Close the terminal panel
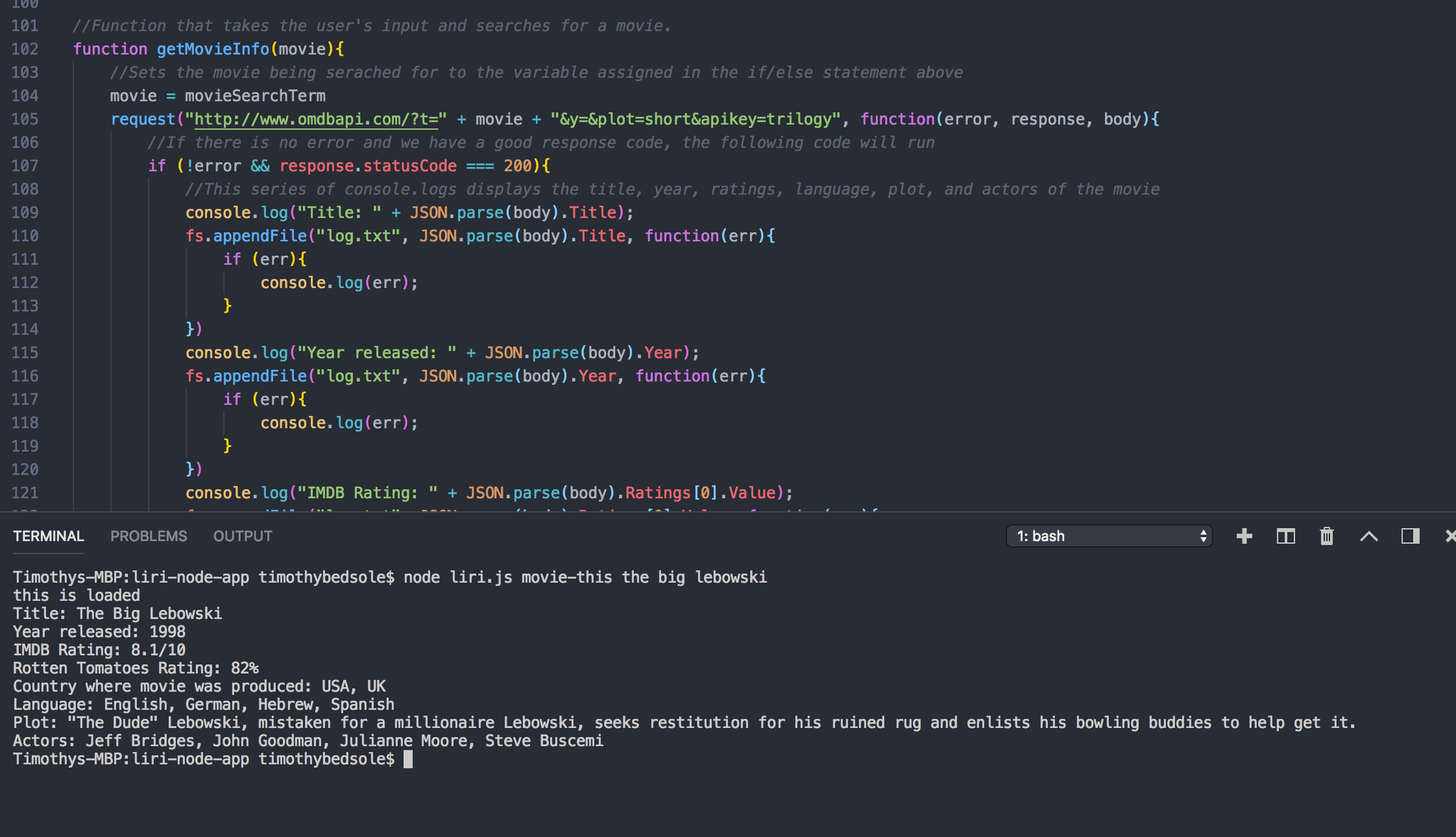The height and width of the screenshot is (837, 1456). coord(1450,536)
